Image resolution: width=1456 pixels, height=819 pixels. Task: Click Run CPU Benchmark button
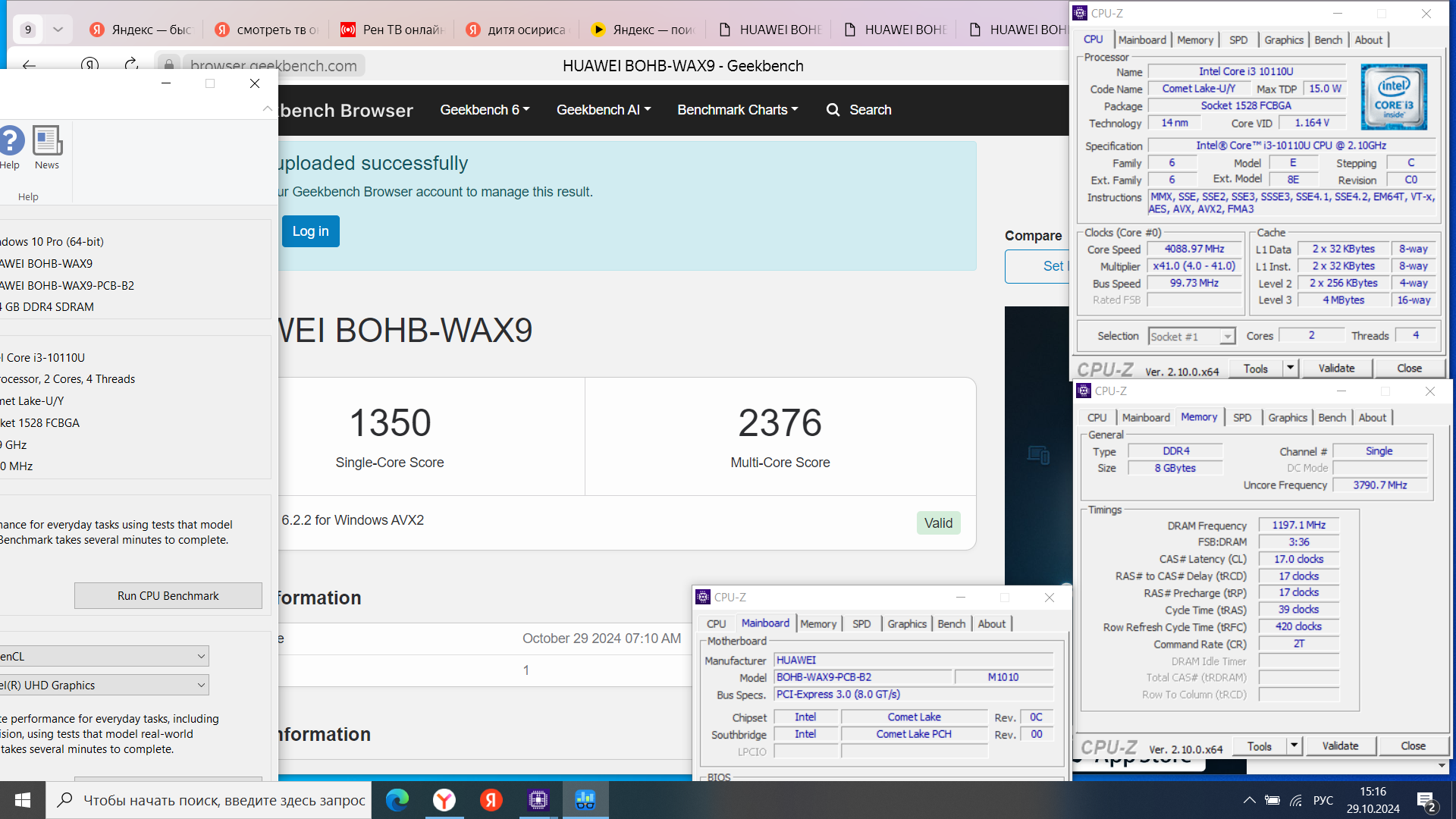click(x=168, y=596)
